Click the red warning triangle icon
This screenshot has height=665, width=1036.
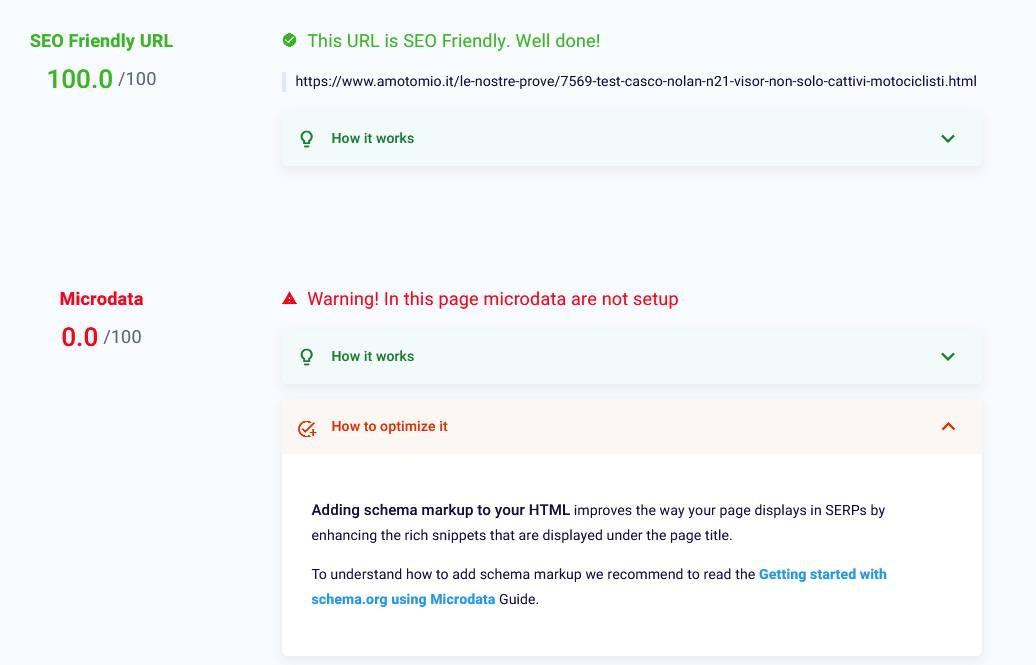pyautogui.click(x=289, y=298)
